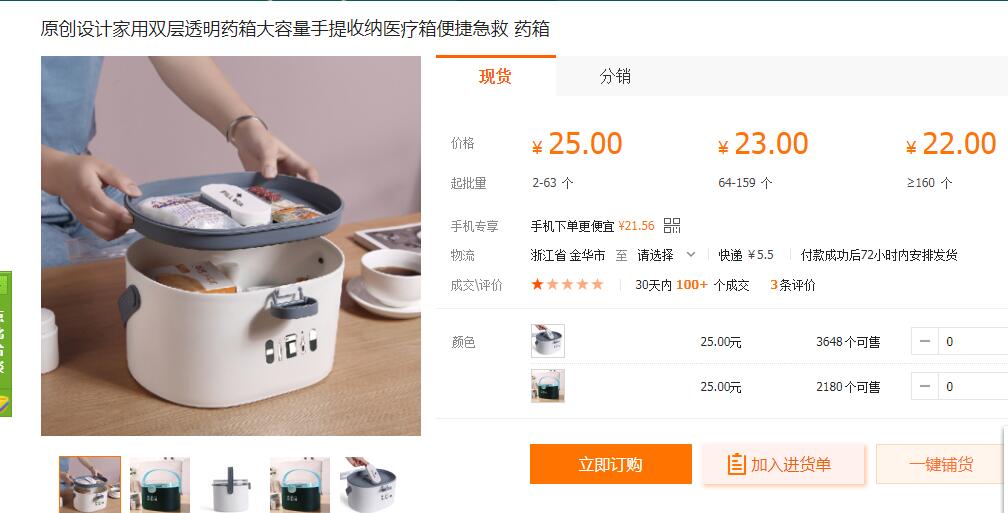
Task: Click quantity input field of second color
Action: (x=973, y=386)
